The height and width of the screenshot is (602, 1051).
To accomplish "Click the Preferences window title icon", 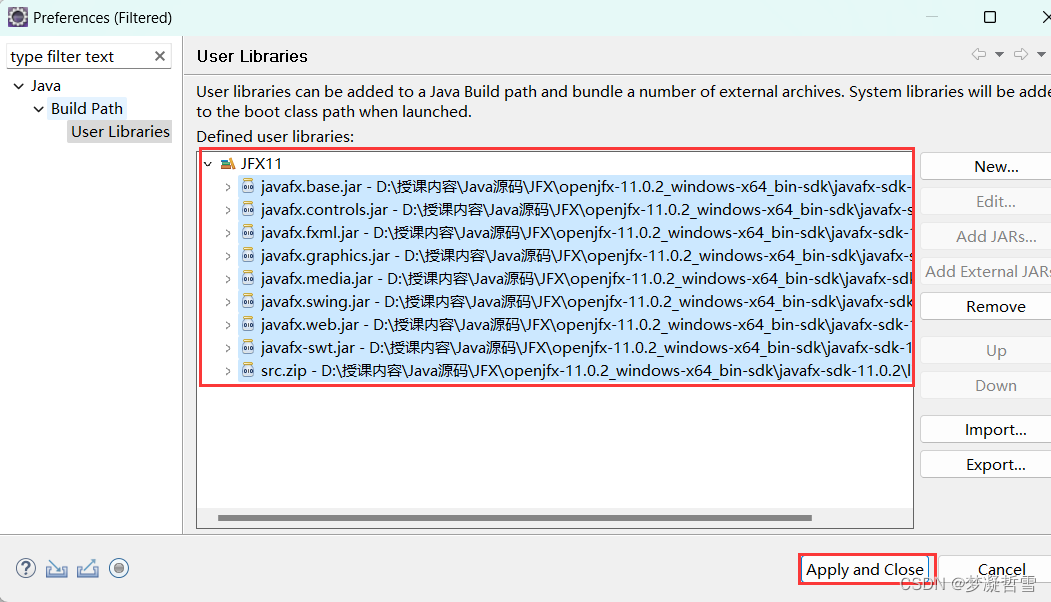I will point(17,17).
